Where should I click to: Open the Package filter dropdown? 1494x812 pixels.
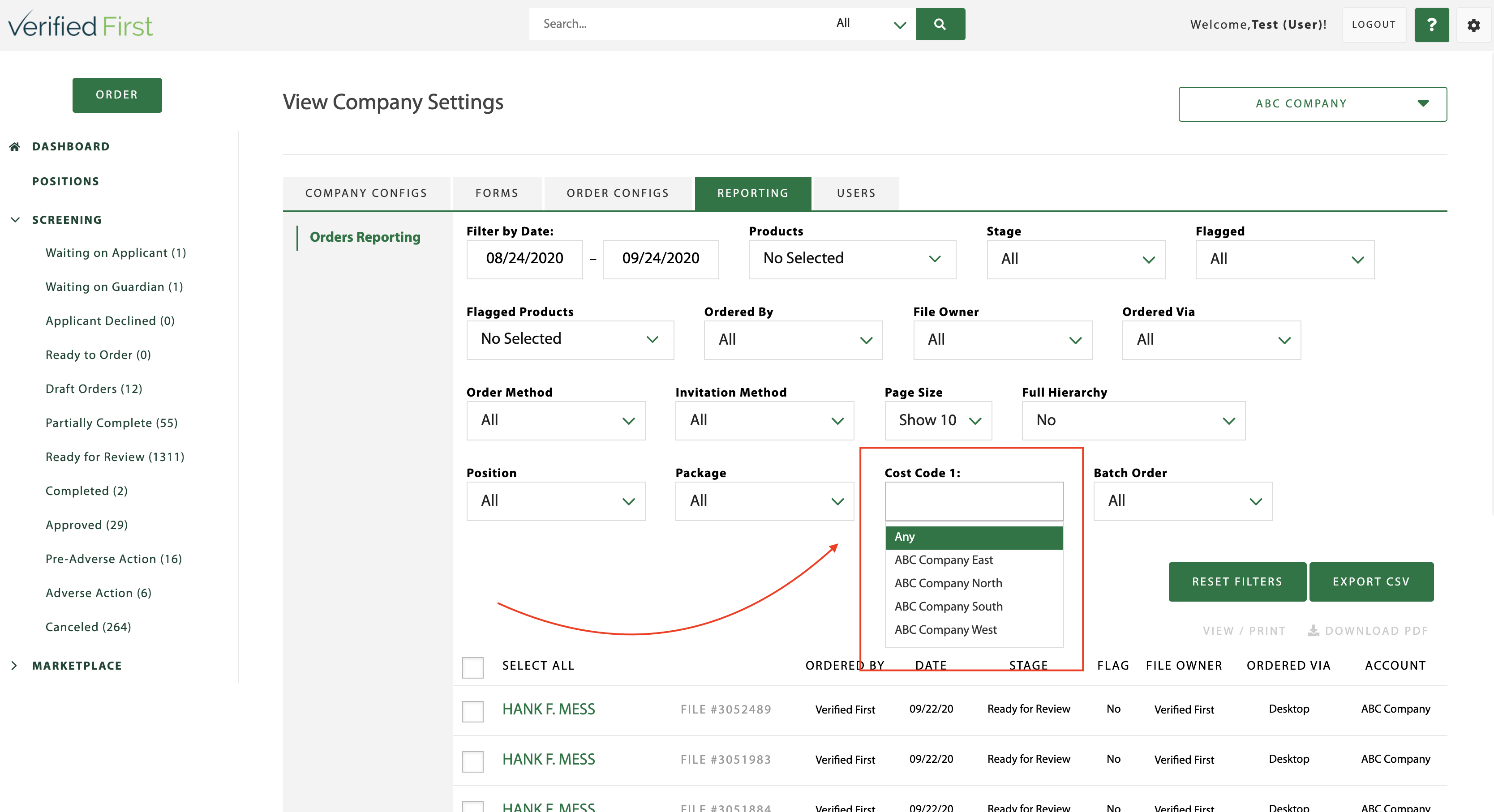764,501
